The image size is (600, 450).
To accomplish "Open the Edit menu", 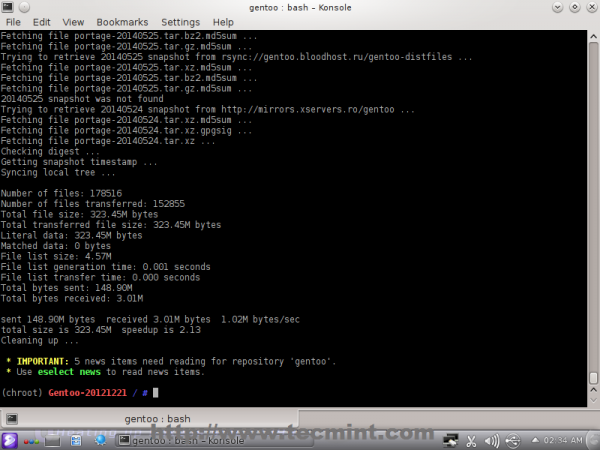I will (41, 22).
